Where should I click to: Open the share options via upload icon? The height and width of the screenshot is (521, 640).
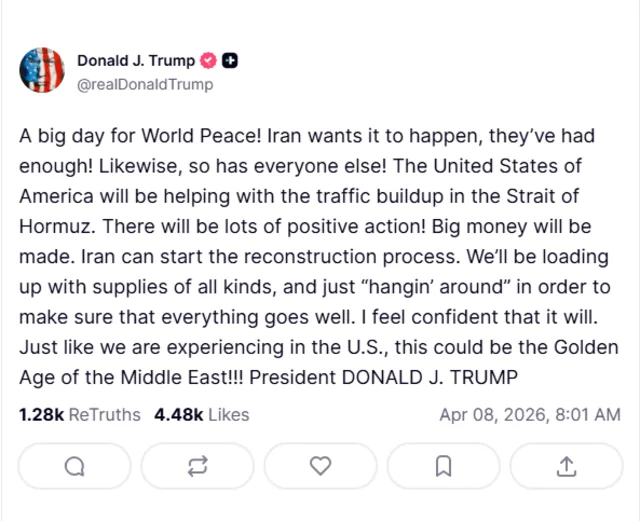(x=566, y=465)
